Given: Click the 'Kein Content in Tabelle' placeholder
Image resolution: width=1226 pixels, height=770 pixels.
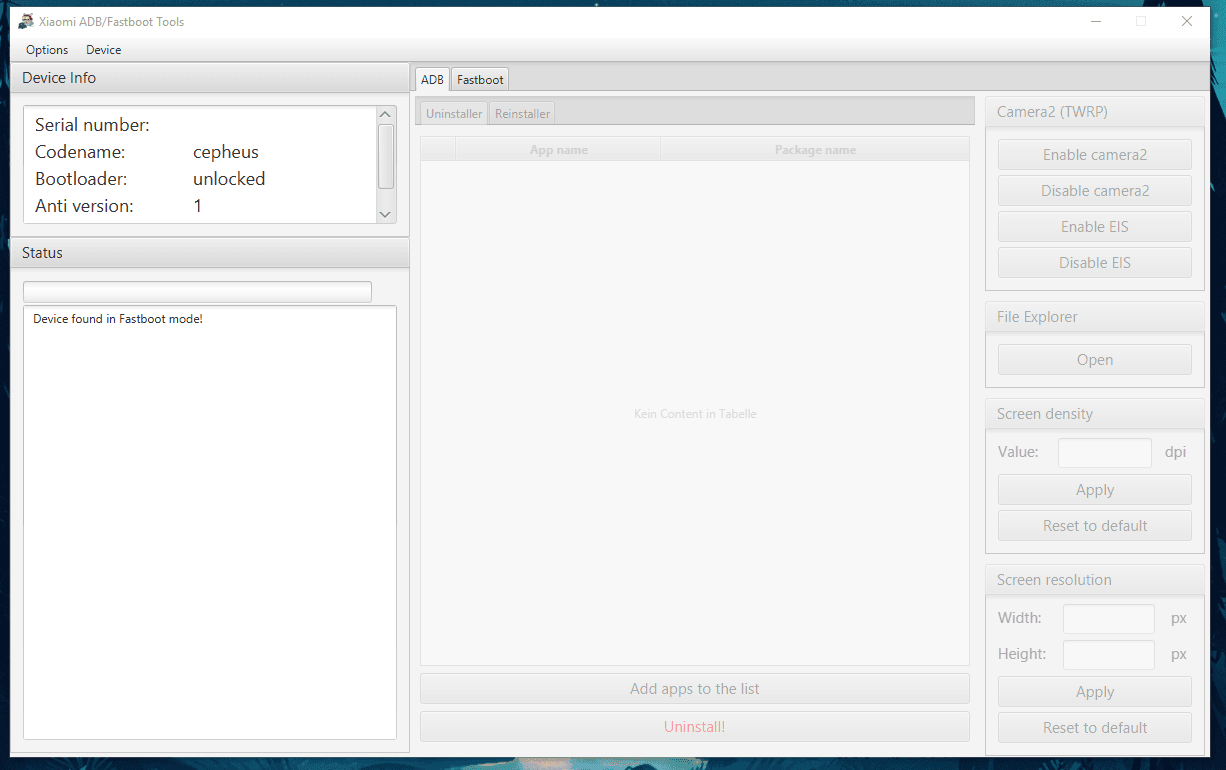Looking at the screenshot, I should [x=695, y=414].
